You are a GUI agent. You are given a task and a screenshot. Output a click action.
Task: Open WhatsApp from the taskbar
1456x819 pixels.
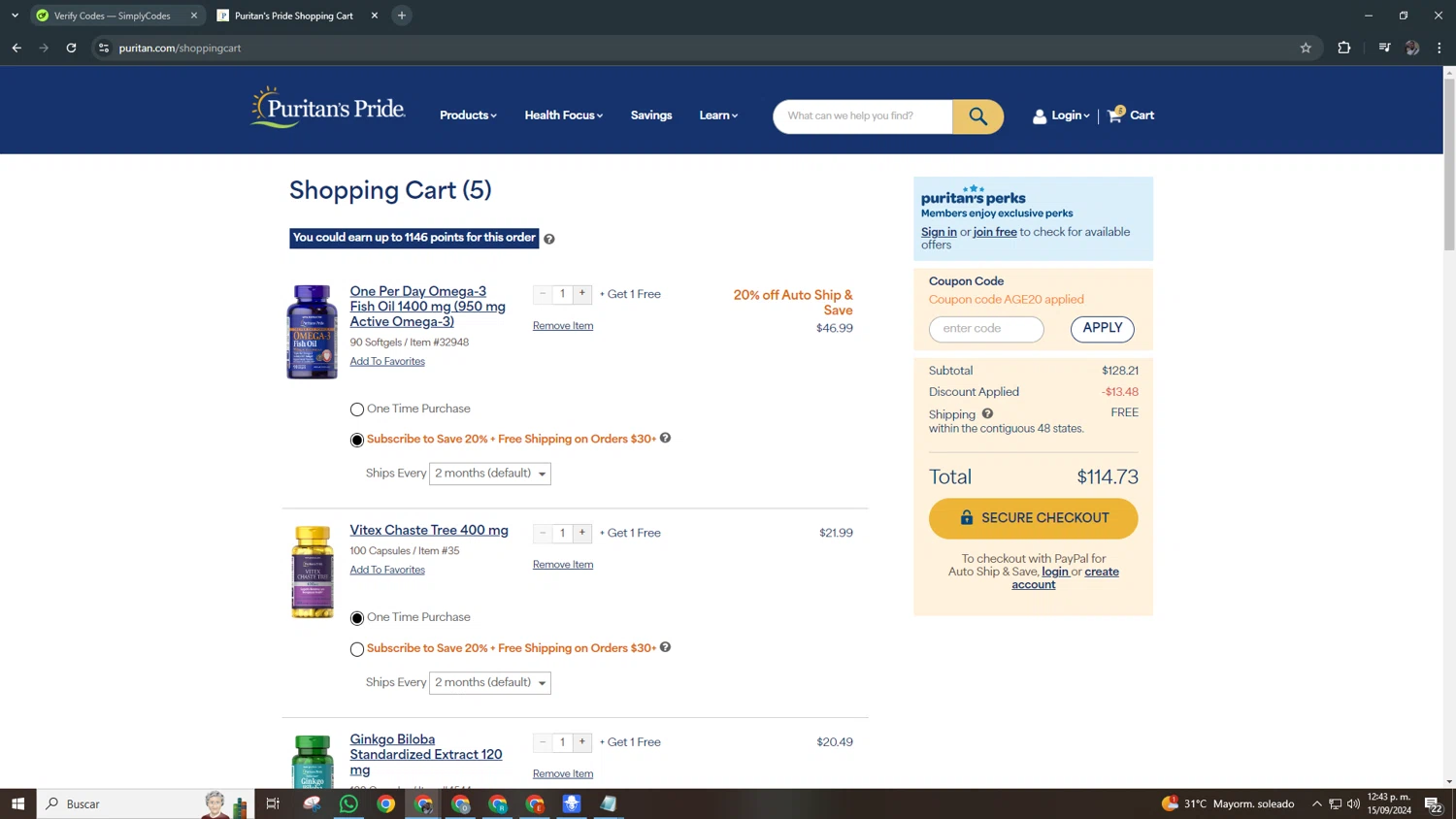point(348,803)
